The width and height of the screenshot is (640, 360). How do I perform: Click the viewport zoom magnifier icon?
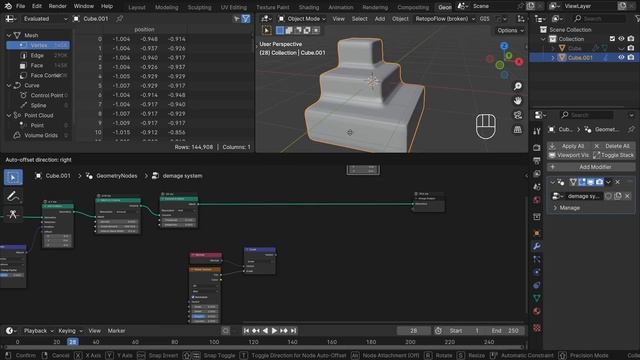518,86
